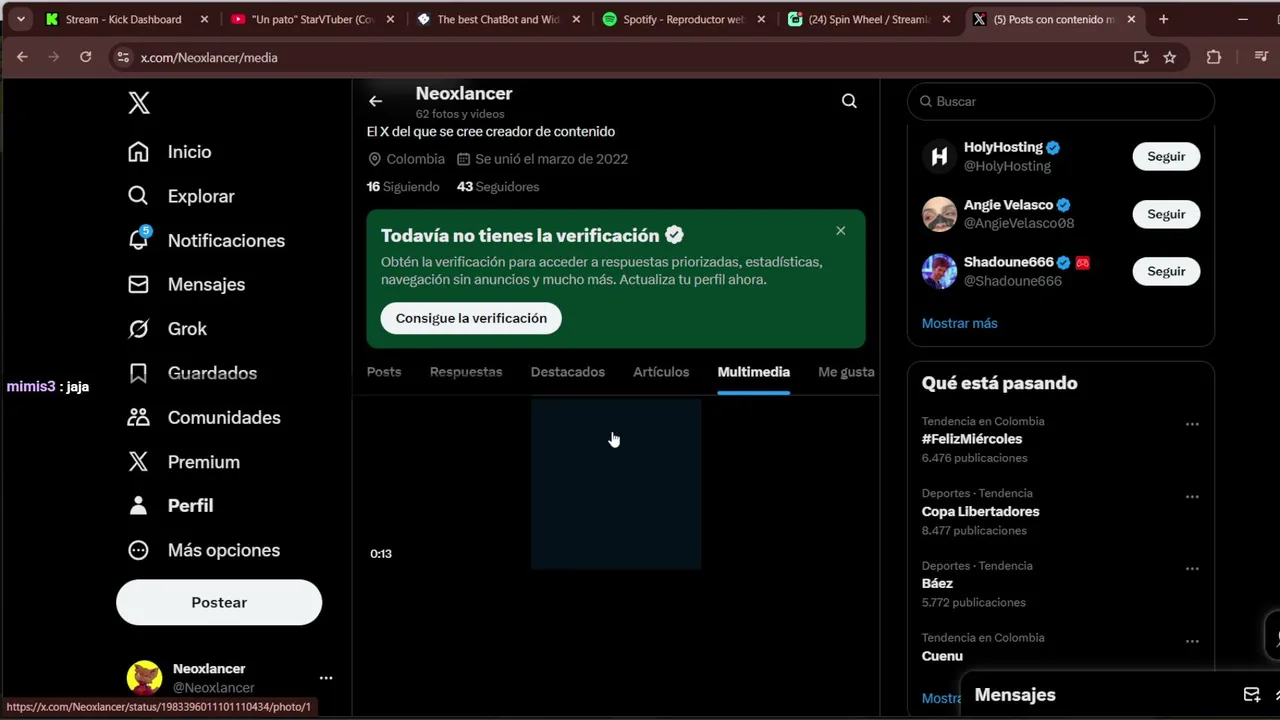1280x720 pixels.
Task: Click the address bar URL
Action: (x=209, y=58)
